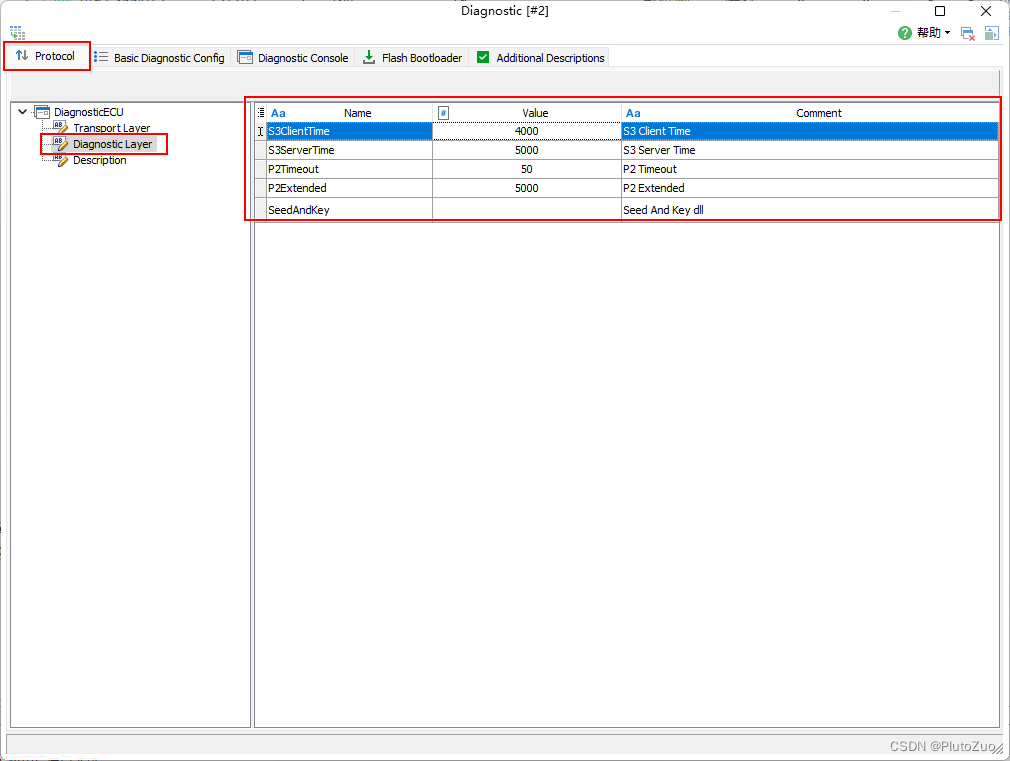The image size is (1010, 761).
Task: Click the Aa icon in Comment column header
Action: point(633,113)
